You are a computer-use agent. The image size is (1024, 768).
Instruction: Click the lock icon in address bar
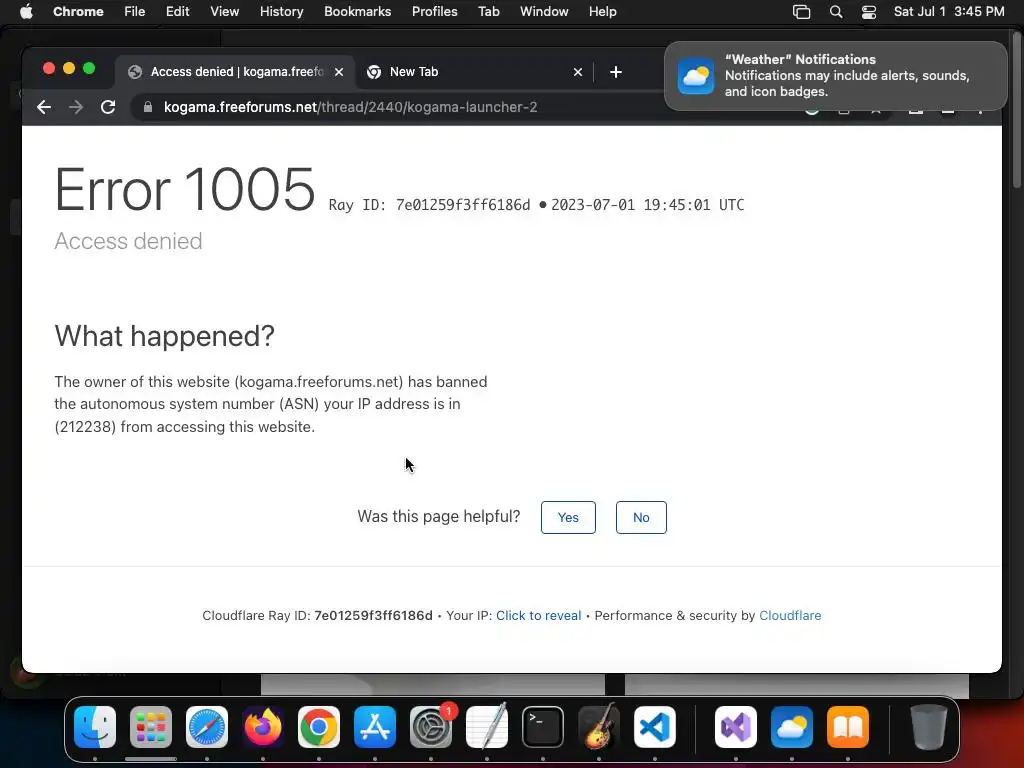coord(148,107)
